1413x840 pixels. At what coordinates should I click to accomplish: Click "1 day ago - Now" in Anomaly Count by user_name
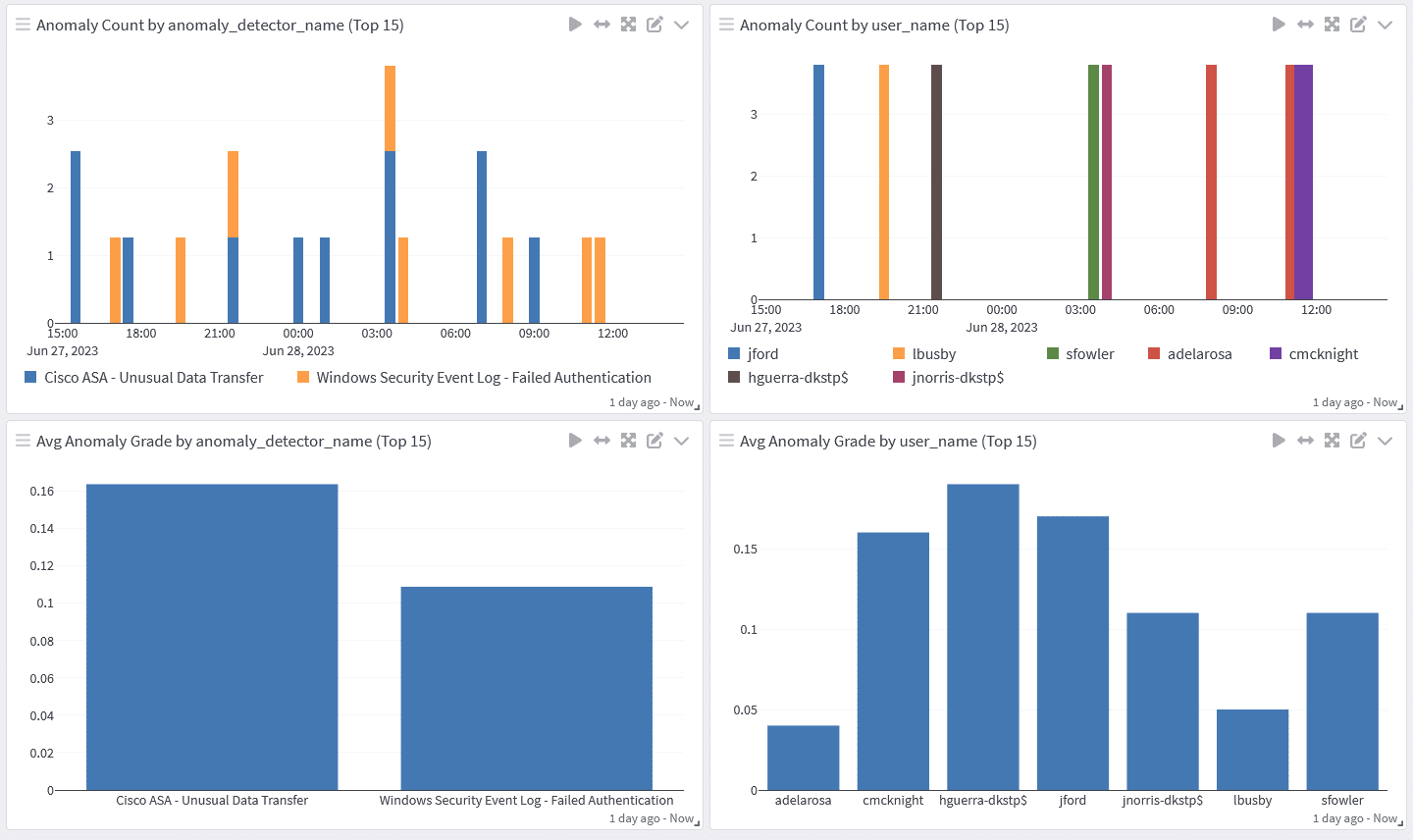tap(1354, 402)
